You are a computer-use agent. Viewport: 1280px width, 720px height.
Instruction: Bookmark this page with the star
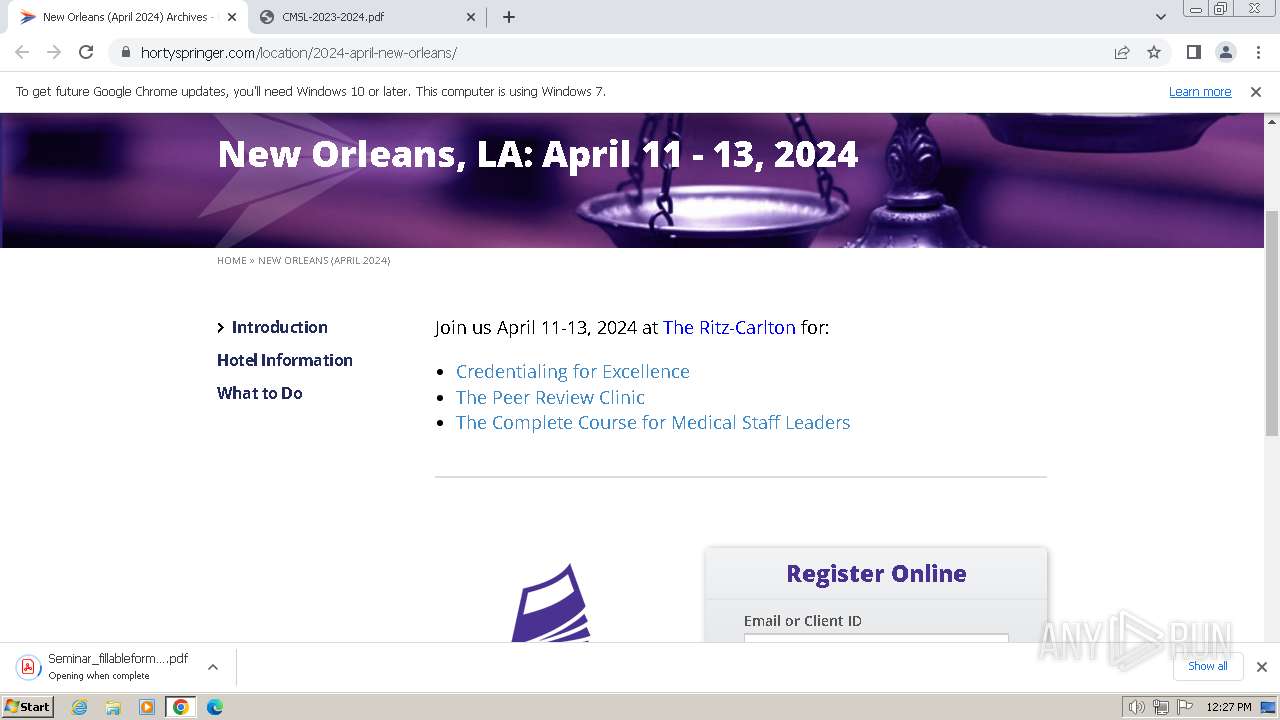(x=1154, y=52)
